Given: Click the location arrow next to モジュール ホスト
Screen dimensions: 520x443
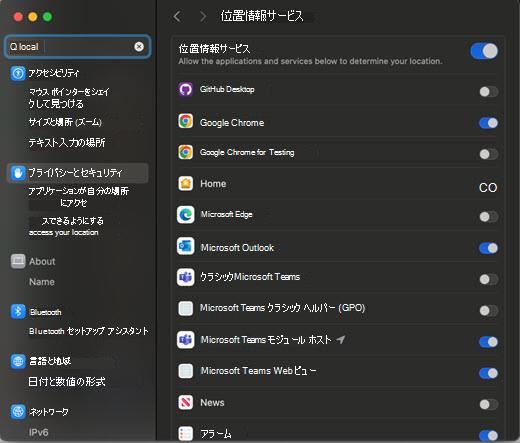Looking at the screenshot, I should (341, 340).
